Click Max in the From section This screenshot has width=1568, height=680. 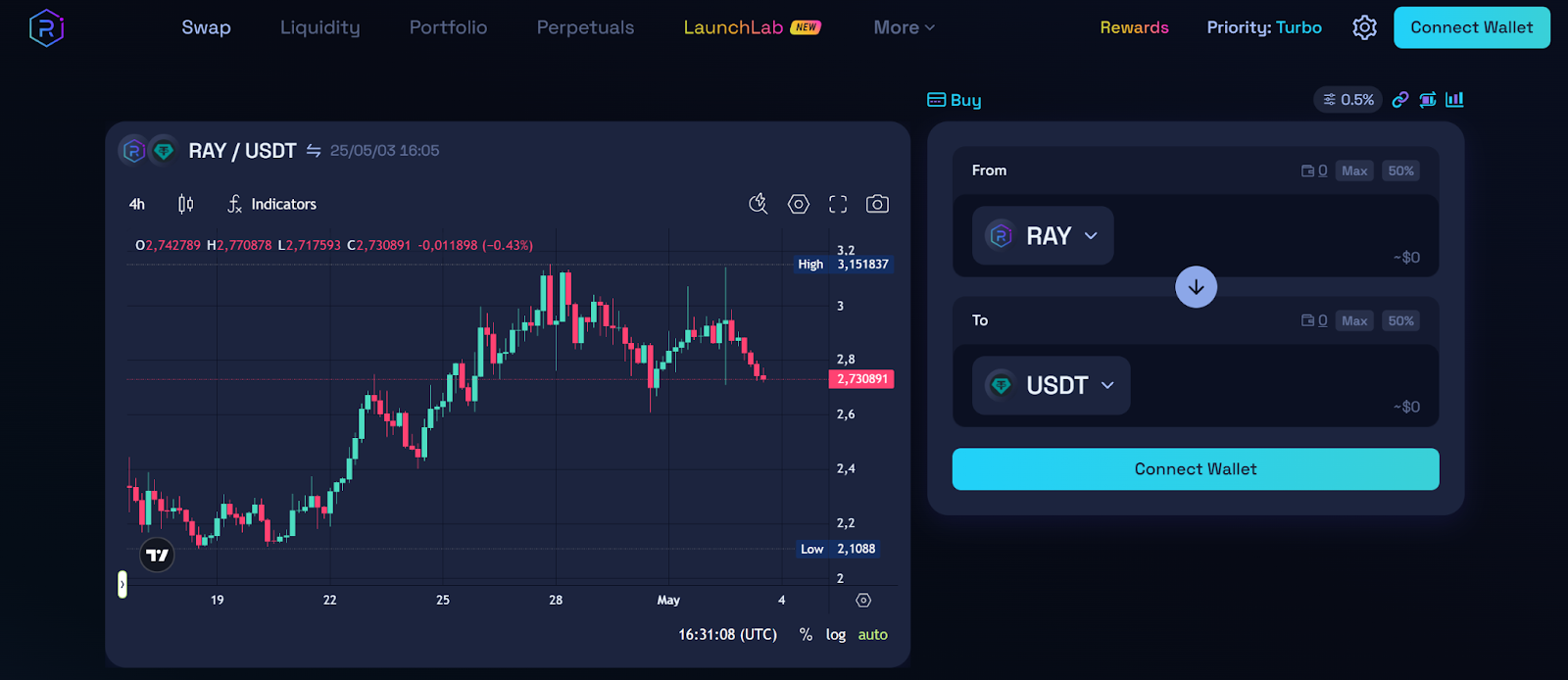point(1354,170)
